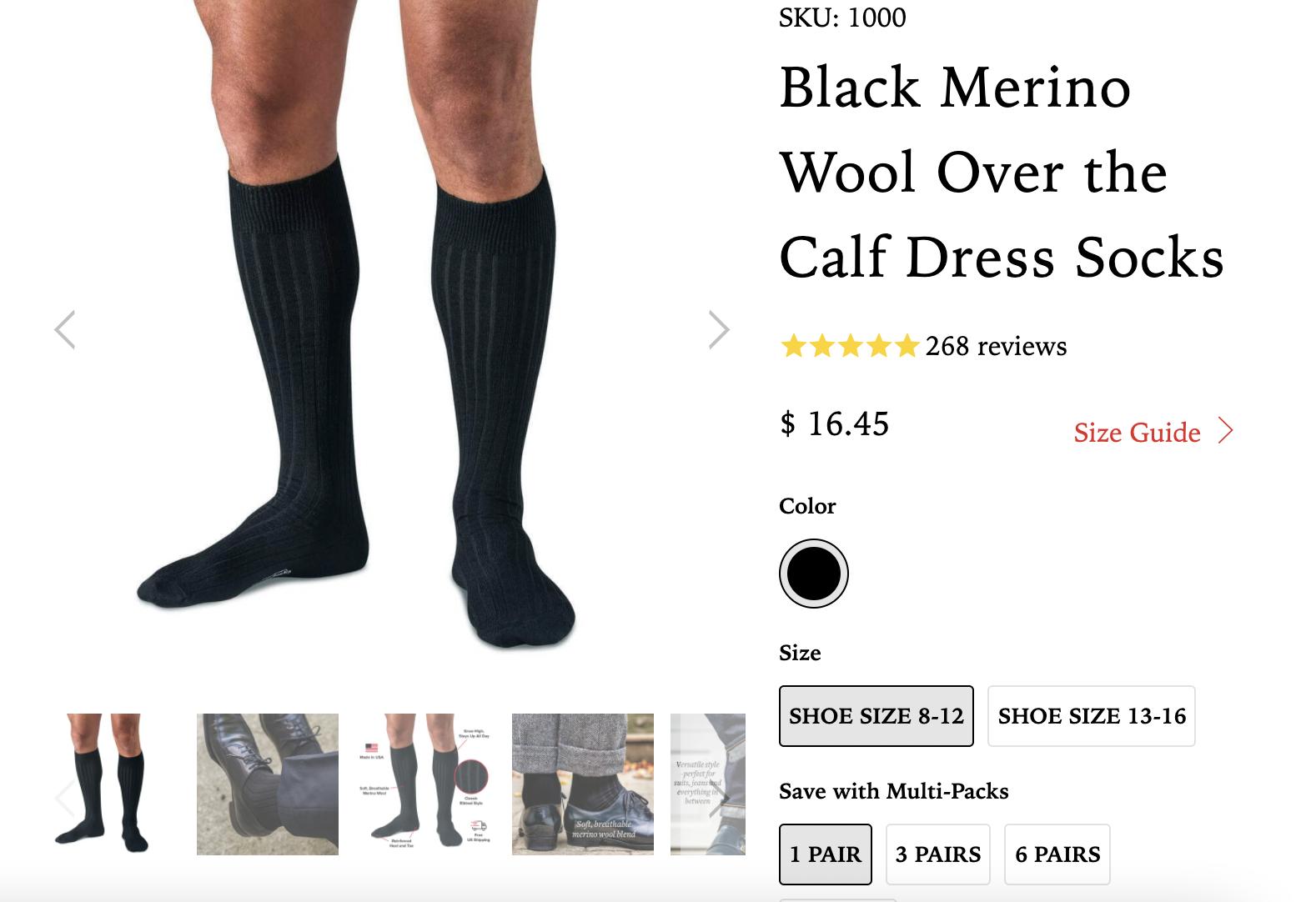Show the first thumbnail of socks on legs
This screenshot has width=1316, height=902.
click(x=103, y=784)
